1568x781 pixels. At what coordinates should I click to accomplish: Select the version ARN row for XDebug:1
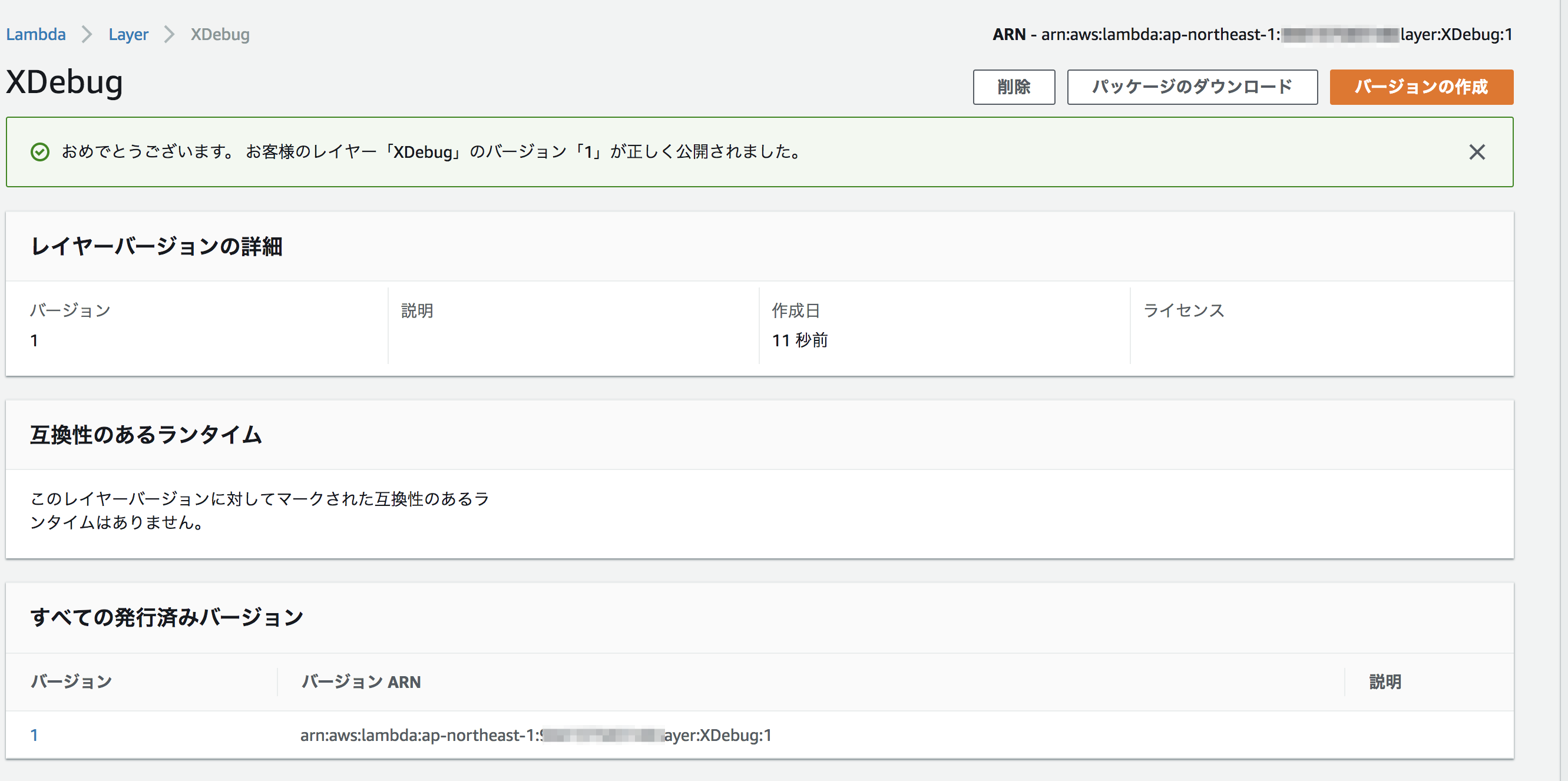point(535,734)
